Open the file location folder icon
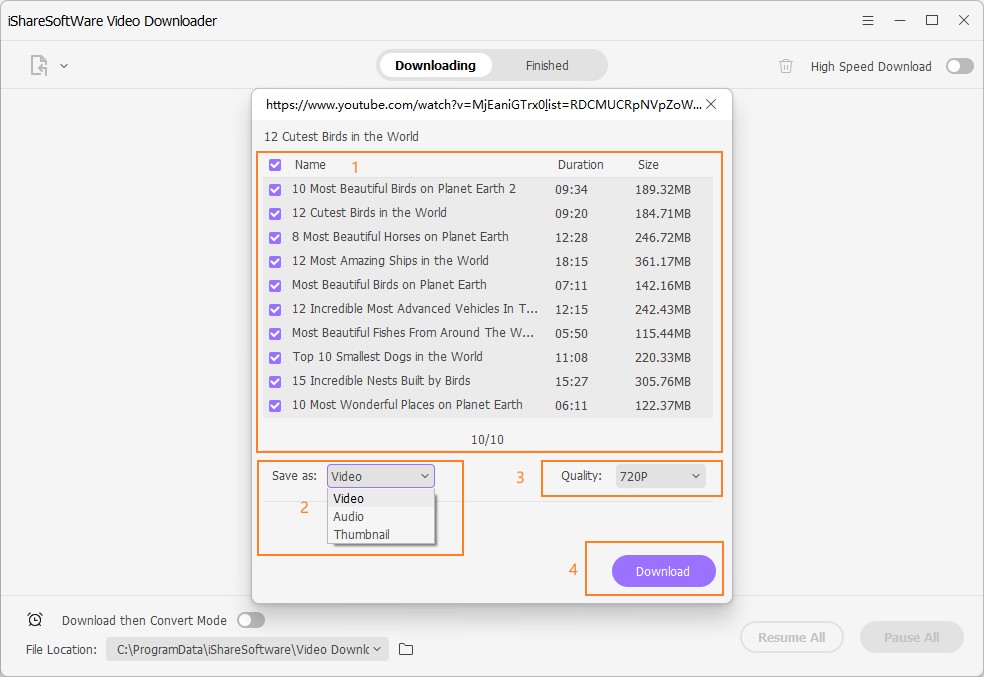Image resolution: width=984 pixels, height=677 pixels. (x=406, y=650)
